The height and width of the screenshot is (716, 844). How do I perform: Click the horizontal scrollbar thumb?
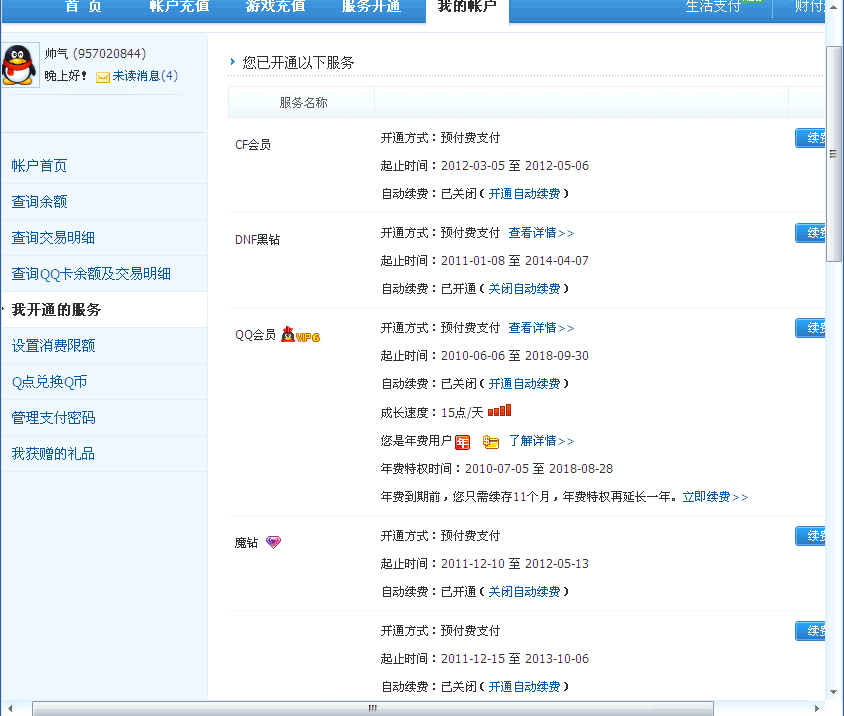(372, 708)
